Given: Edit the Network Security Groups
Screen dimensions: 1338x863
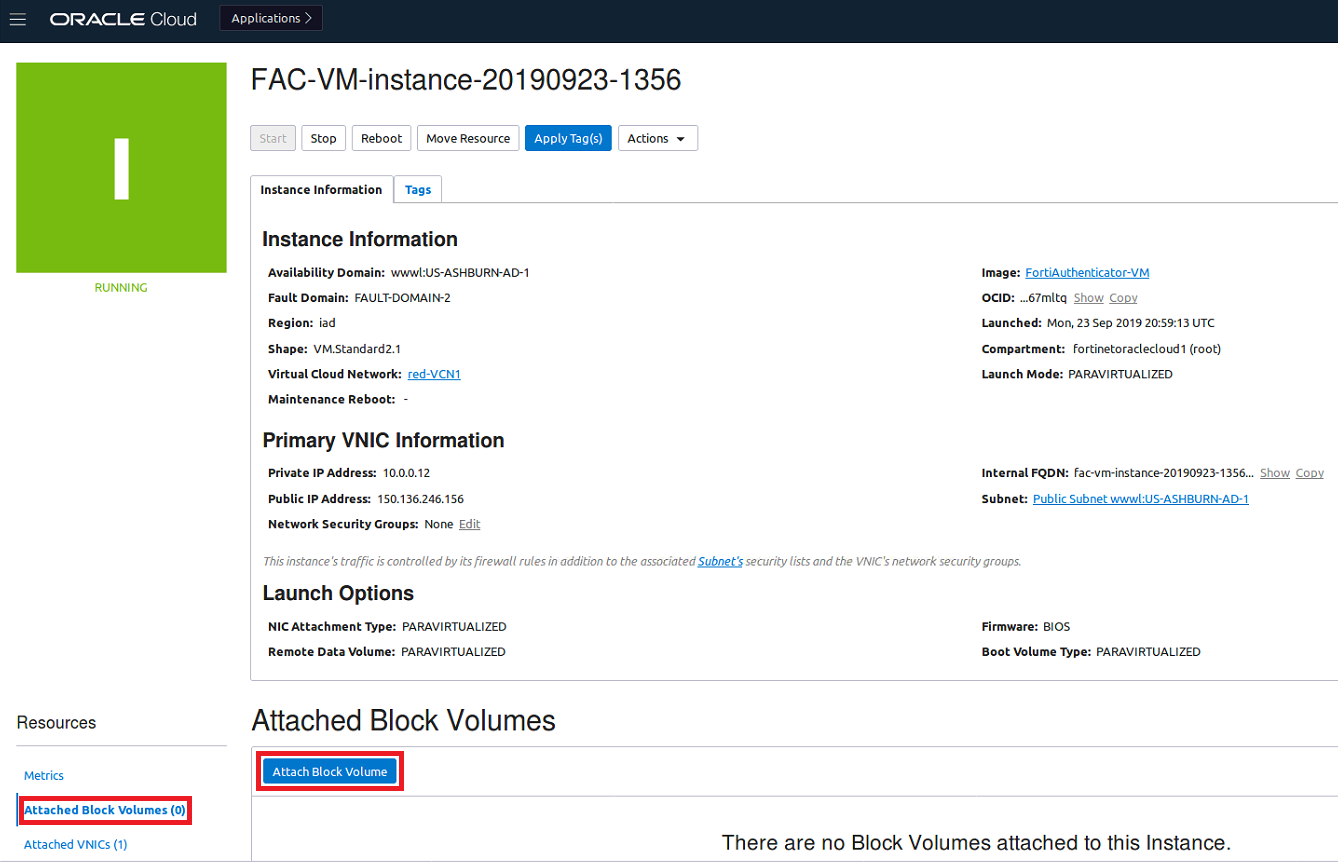Looking at the screenshot, I should tap(469, 523).
